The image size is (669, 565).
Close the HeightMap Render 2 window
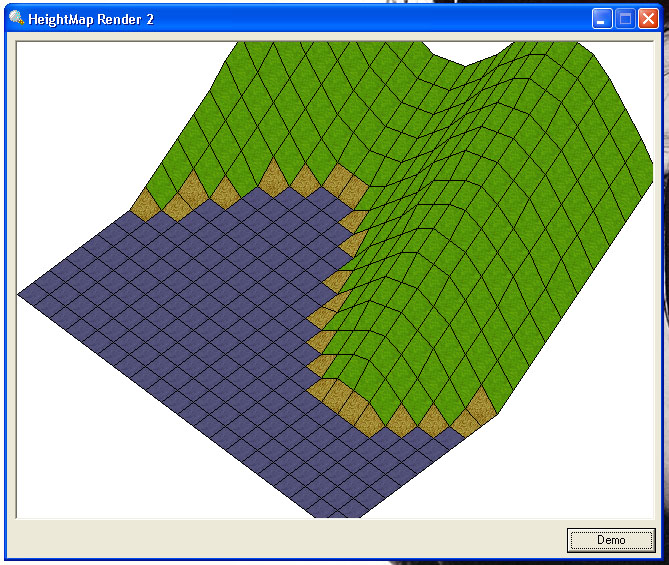647,18
